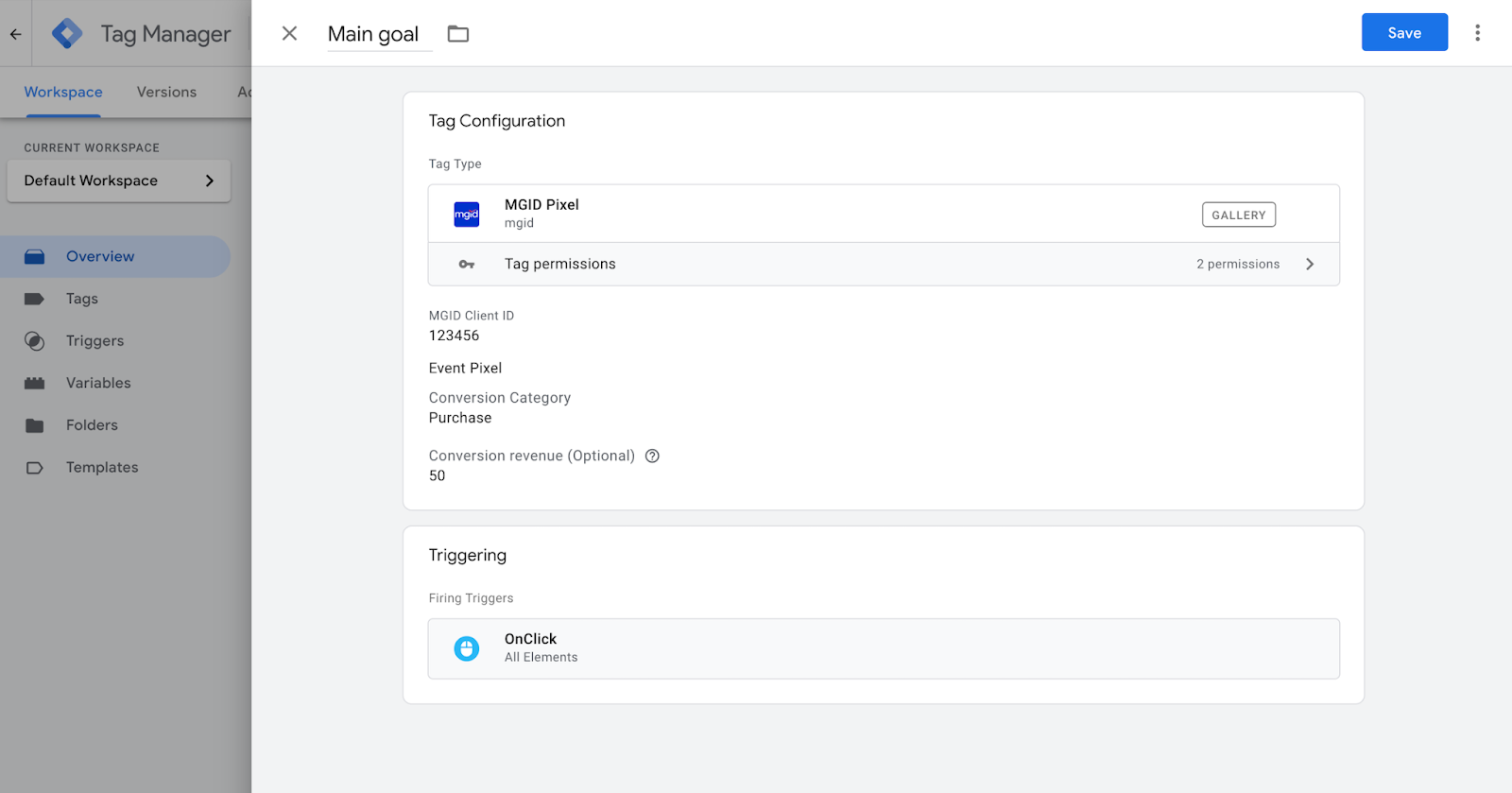Open the three-dot more options menu
Image resolution: width=1512 pixels, height=793 pixels.
pos(1477,33)
